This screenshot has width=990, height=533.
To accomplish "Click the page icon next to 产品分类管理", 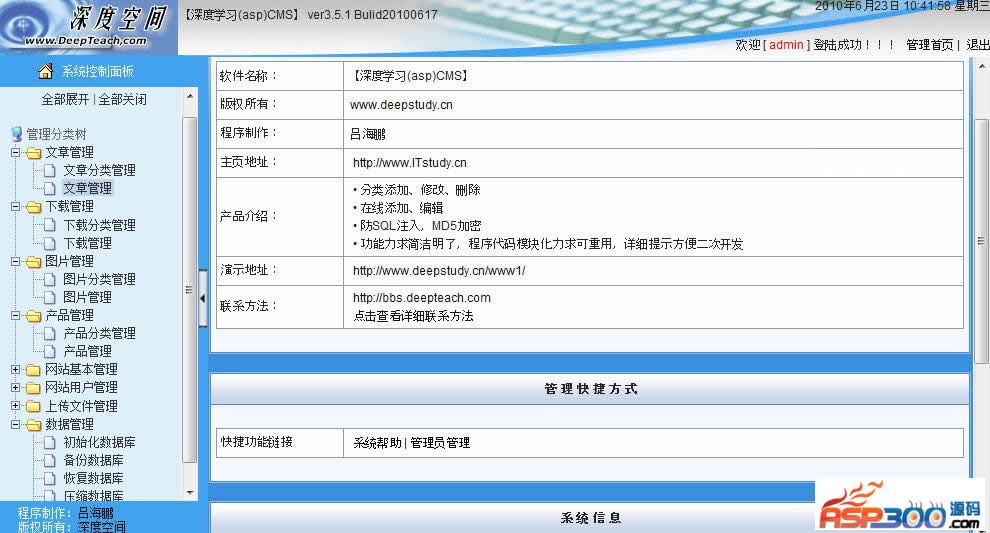I will click(x=50, y=333).
